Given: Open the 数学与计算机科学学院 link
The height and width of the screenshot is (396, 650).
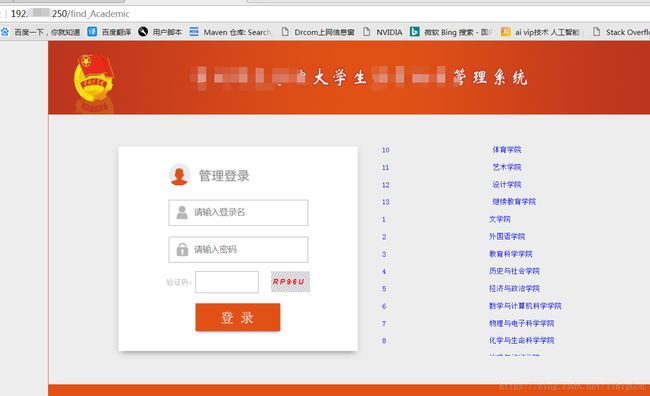Looking at the screenshot, I should pos(525,306).
